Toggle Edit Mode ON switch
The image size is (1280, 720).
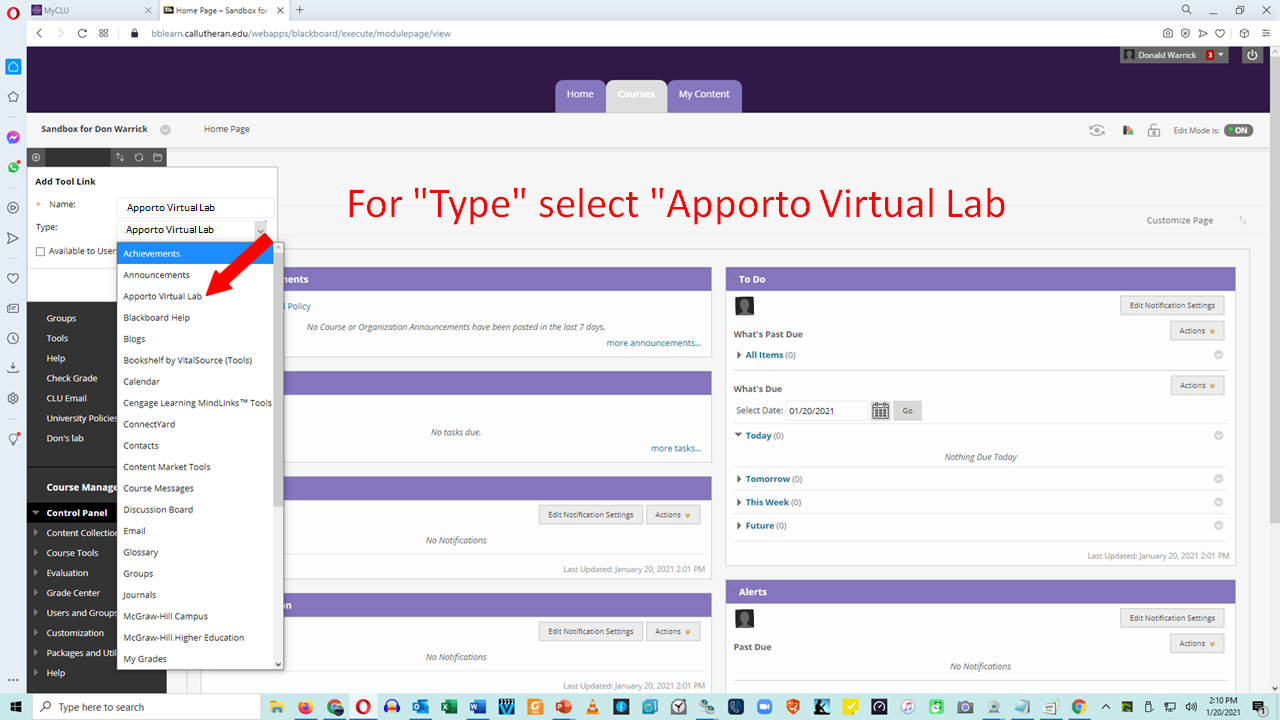tap(1238, 130)
